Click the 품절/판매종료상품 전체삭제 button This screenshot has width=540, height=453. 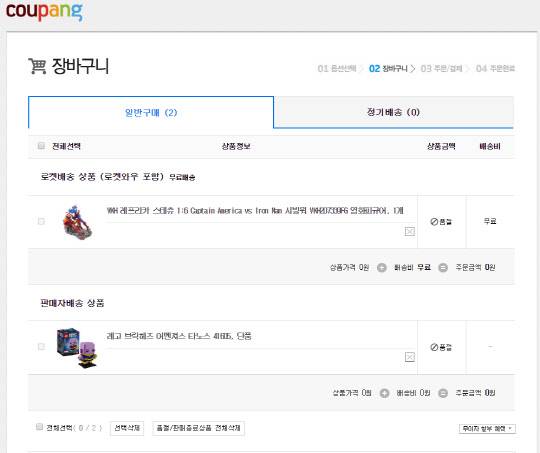click(x=198, y=428)
